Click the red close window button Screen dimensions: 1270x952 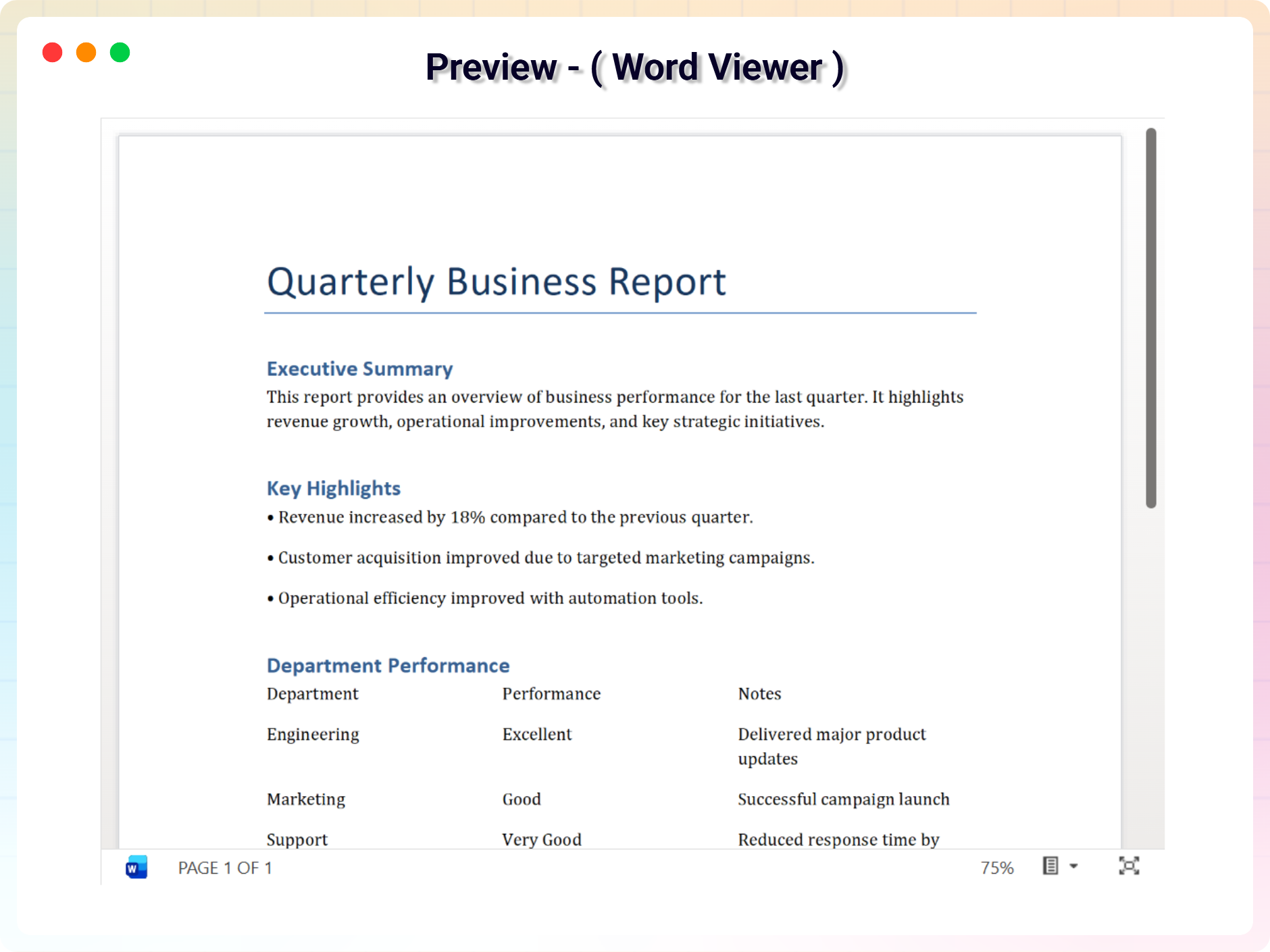point(53,53)
